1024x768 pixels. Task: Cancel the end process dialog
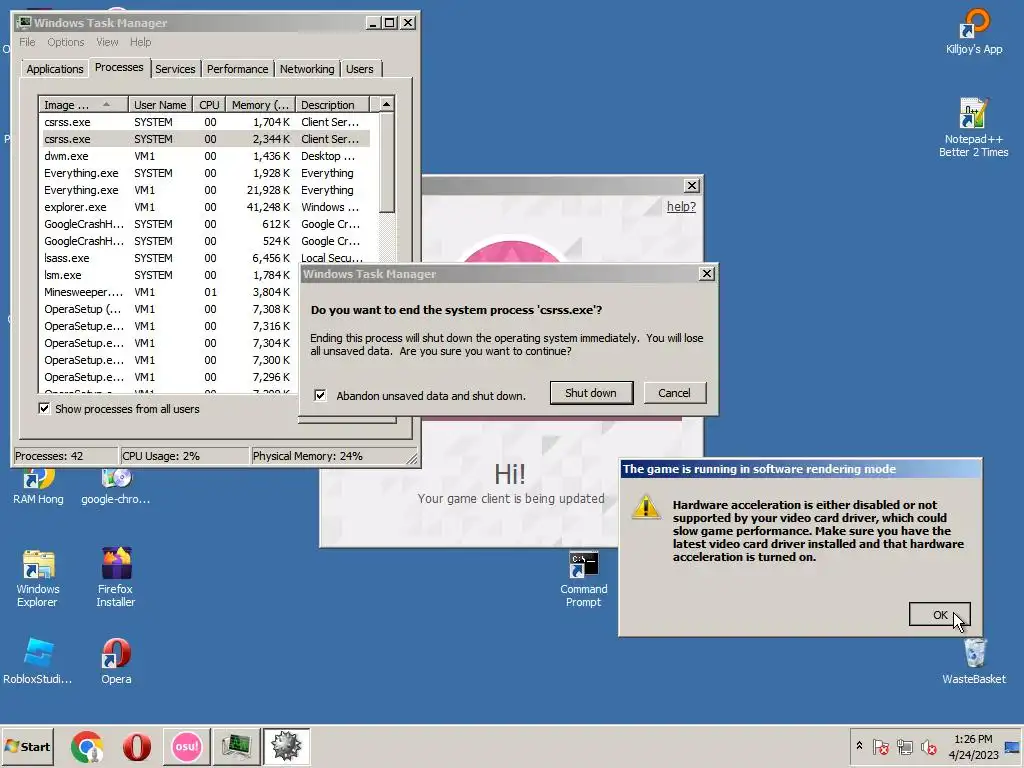point(675,393)
